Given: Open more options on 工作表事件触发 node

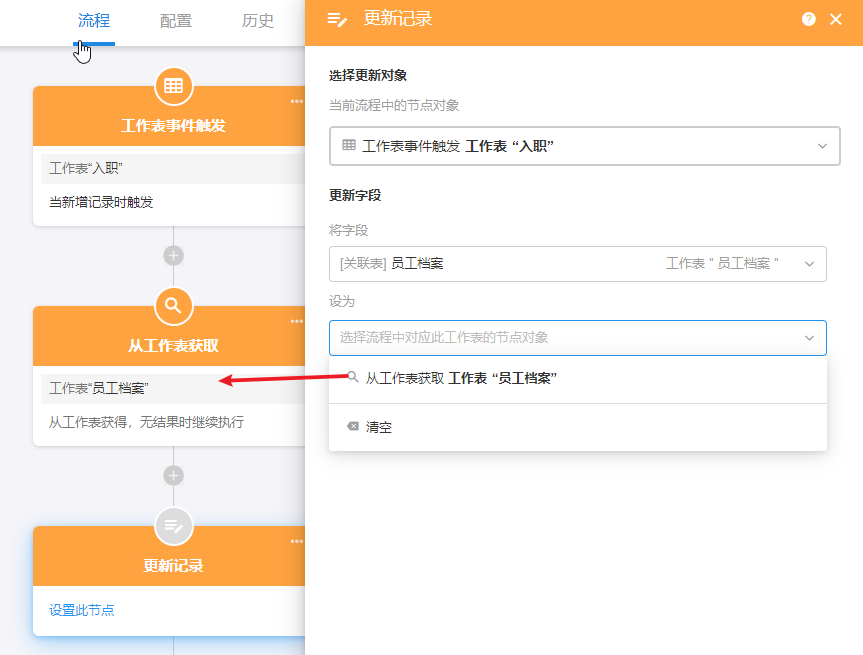Looking at the screenshot, I should click(296, 101).
